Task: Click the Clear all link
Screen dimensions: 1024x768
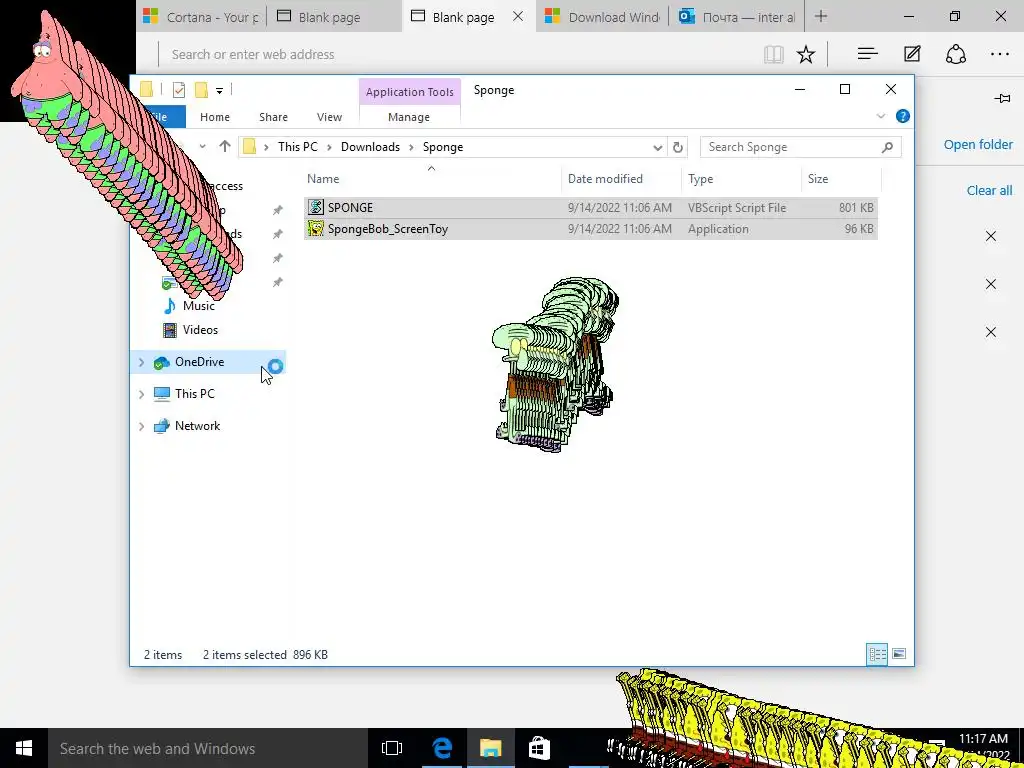Action: pos(989,190)
